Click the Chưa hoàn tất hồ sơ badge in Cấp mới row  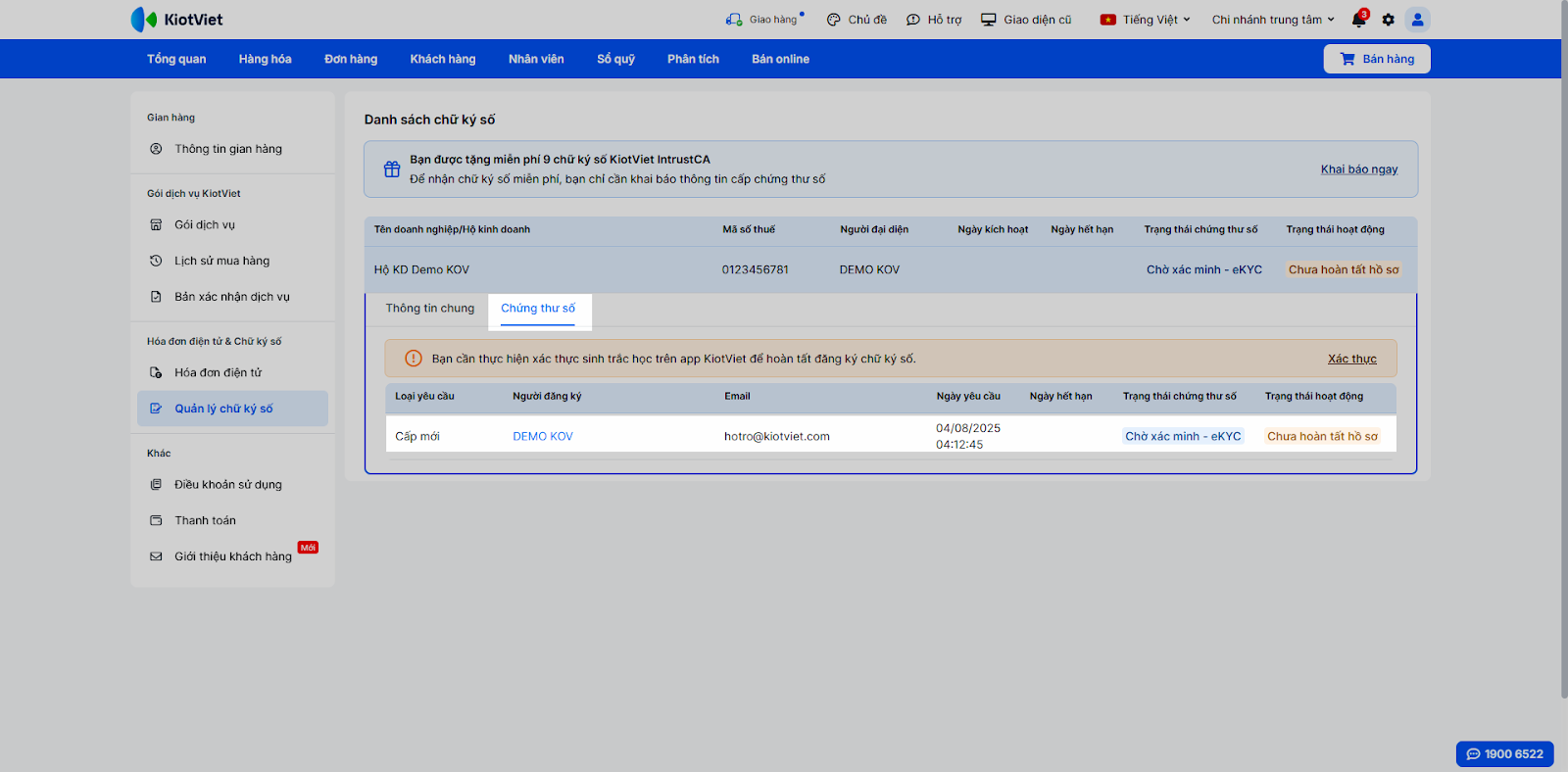click(1322, 436)
